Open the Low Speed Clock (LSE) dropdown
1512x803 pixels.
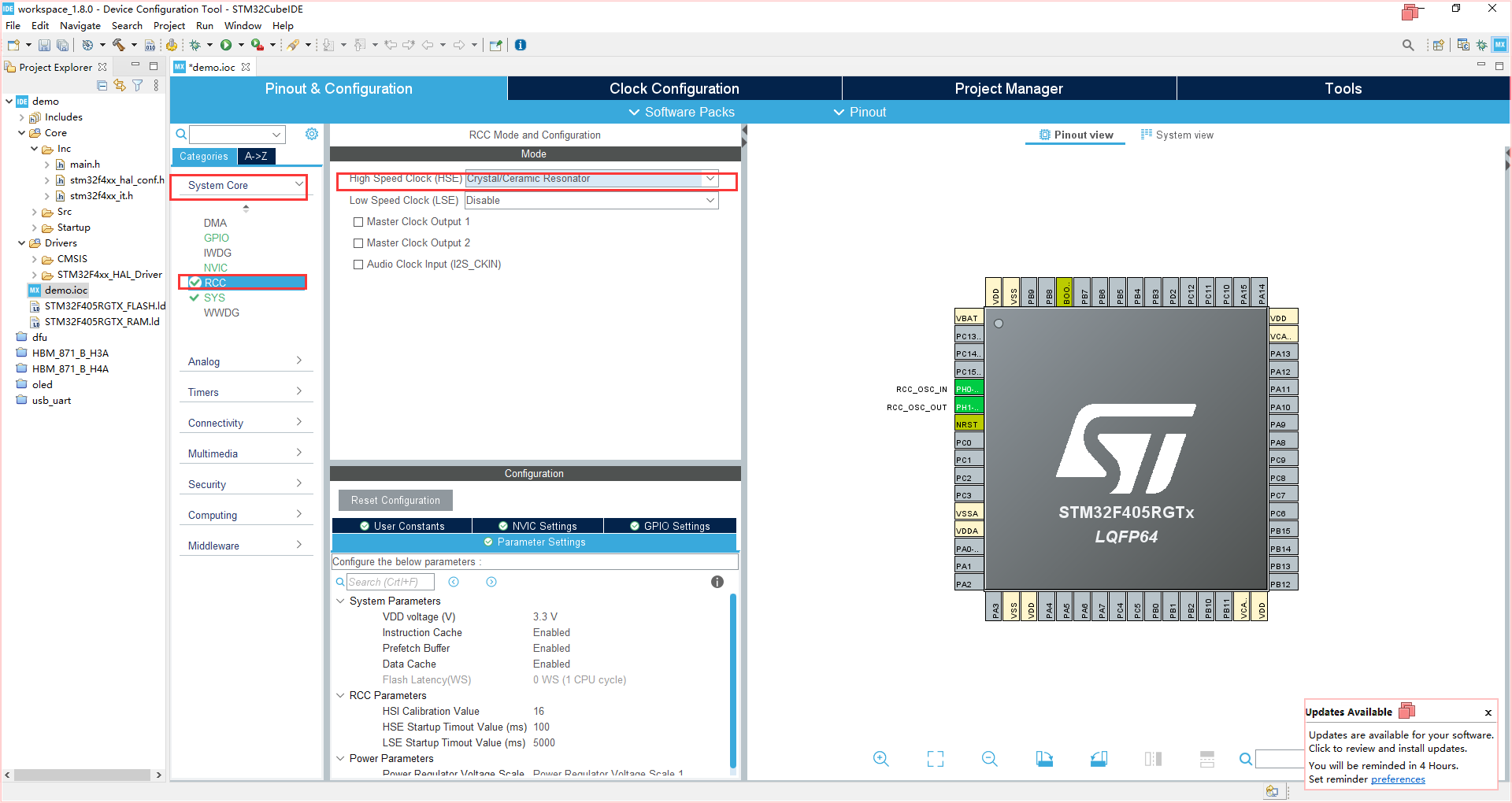click(591, 201)
